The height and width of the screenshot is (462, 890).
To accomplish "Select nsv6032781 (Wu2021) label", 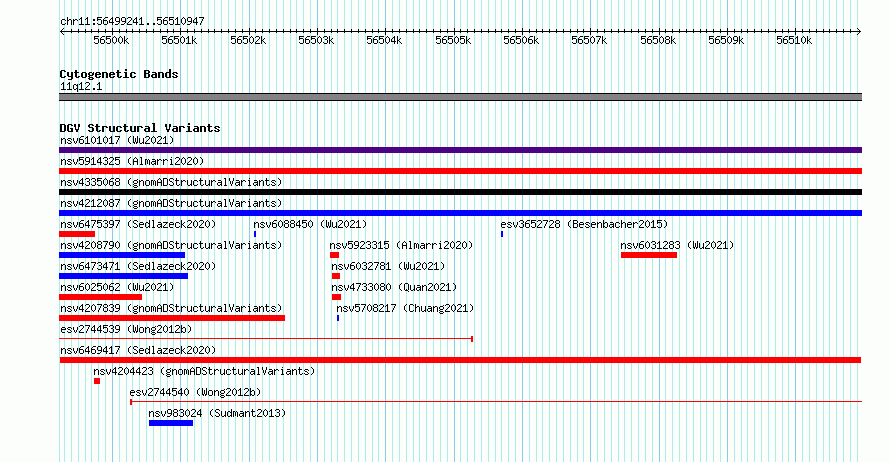I will point(388,266).
